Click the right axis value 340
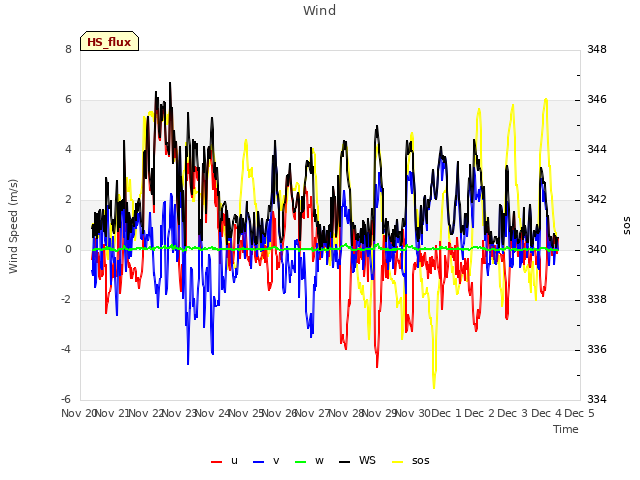Image resolution: width=640 pixels, height=480 pixels. [x=597, y=249]
